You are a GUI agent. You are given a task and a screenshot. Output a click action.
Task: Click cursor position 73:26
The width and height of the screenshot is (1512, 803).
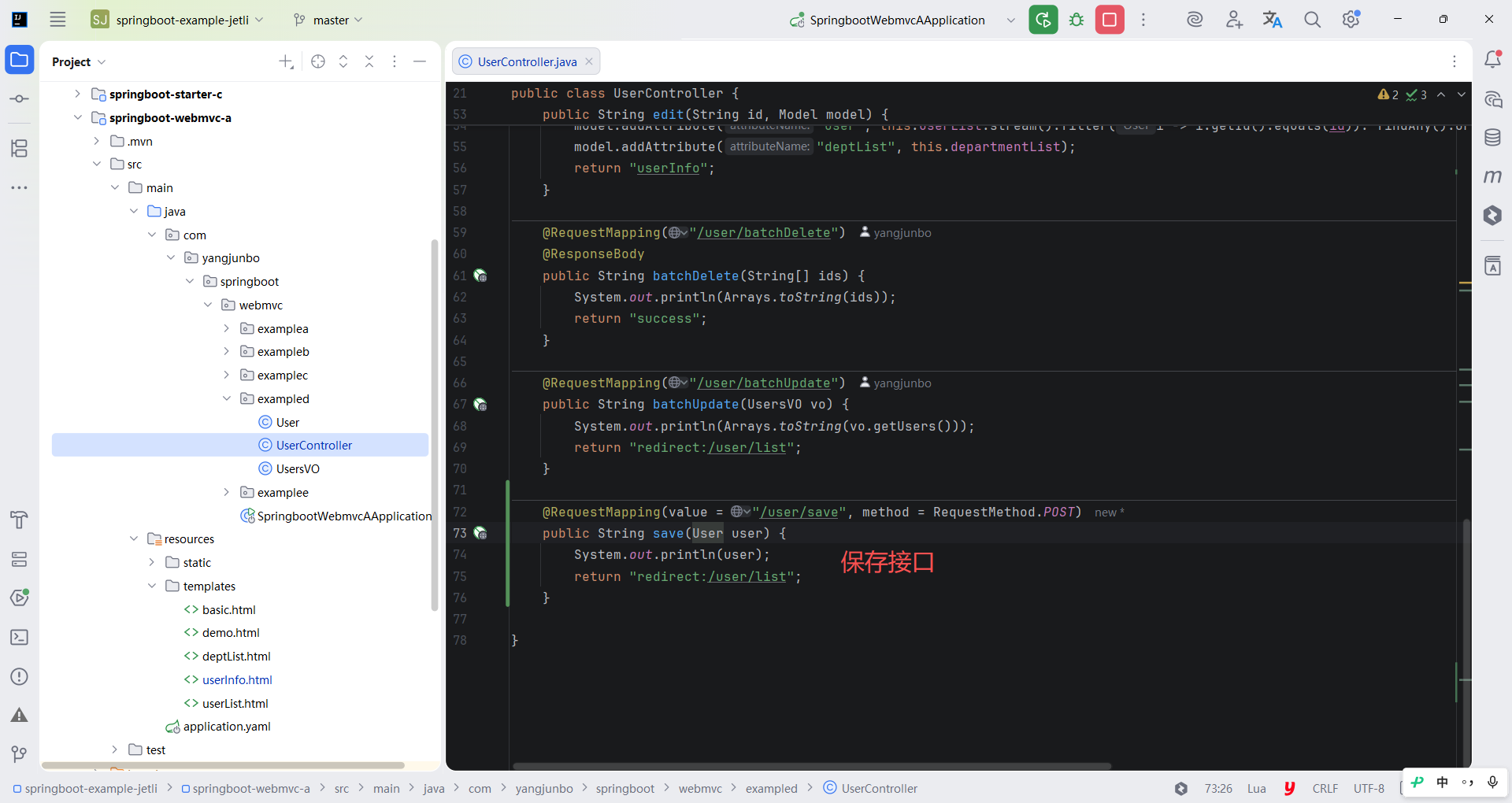pyautogui.click(x=1218, y=788)
